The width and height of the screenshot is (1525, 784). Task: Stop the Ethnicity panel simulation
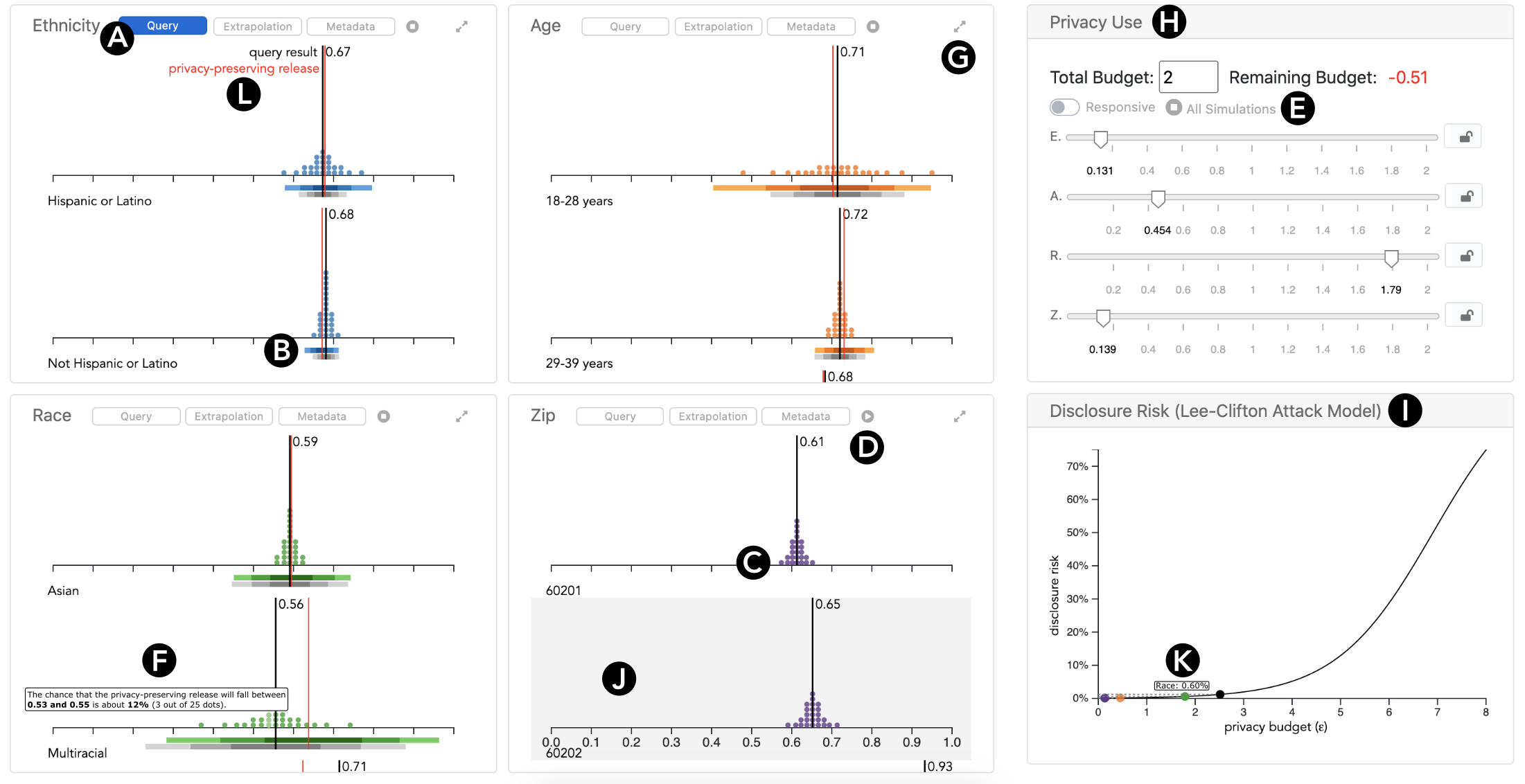412,26
